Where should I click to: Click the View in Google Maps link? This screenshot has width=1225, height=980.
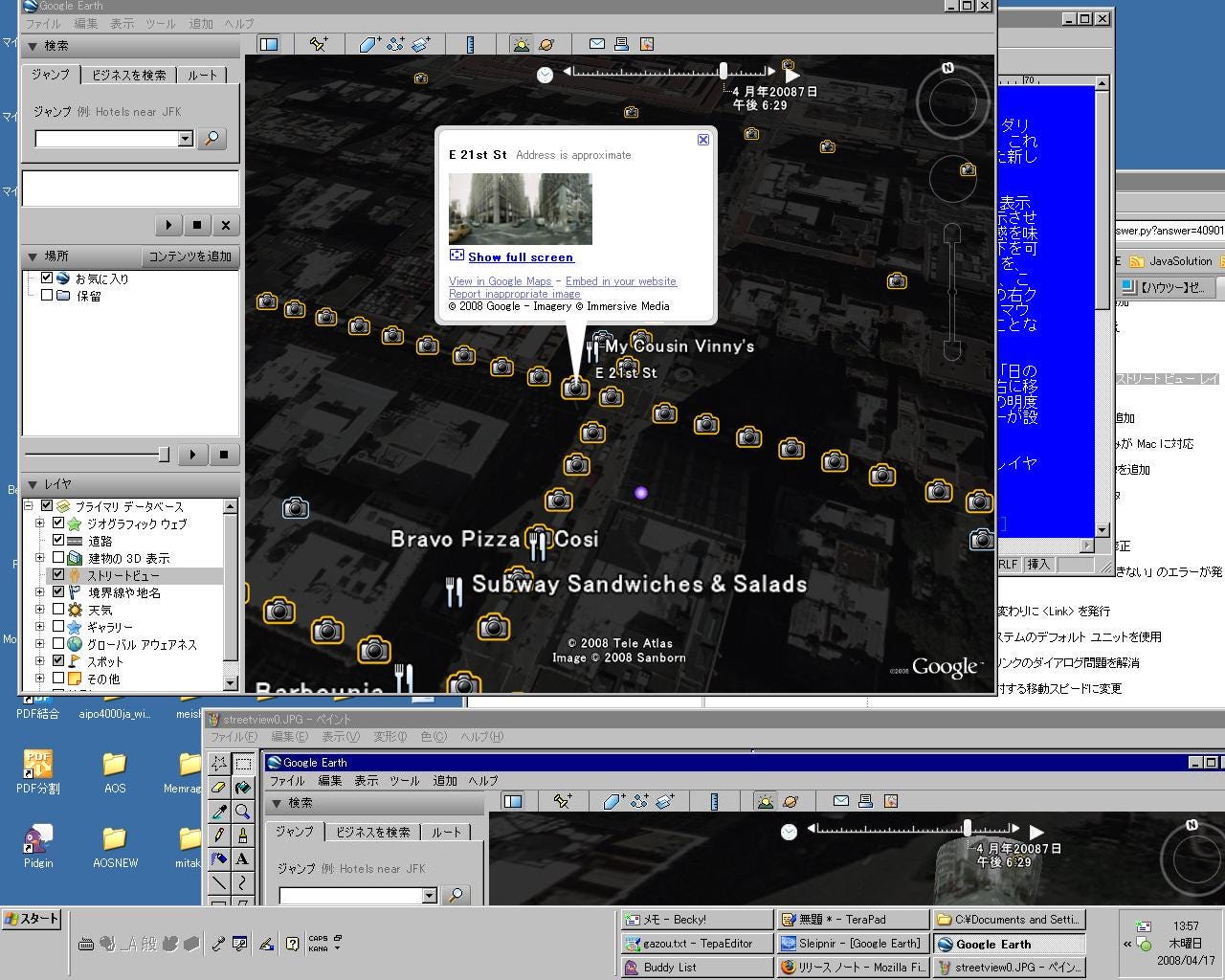501,281
